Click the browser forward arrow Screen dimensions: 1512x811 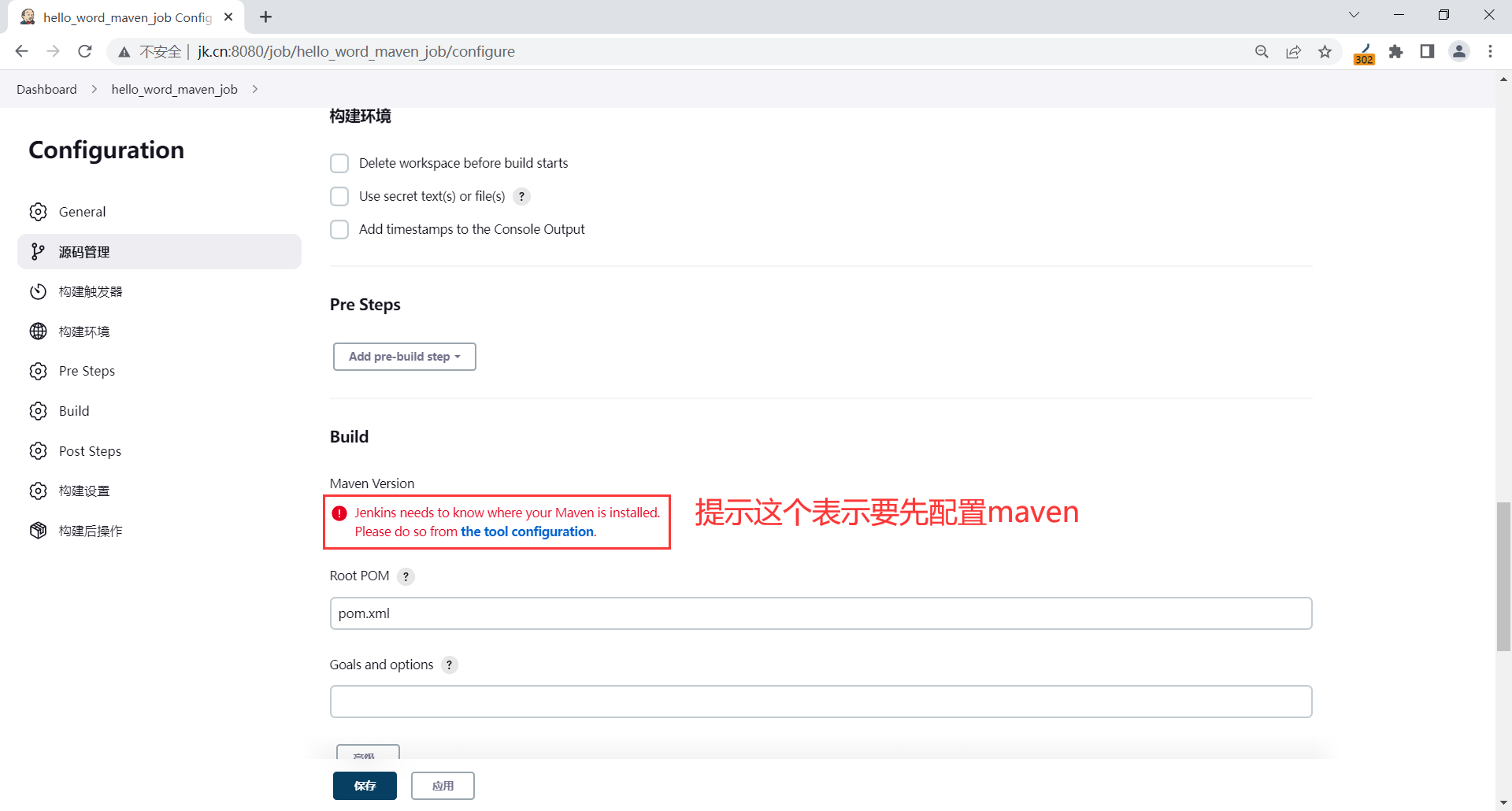54,51
